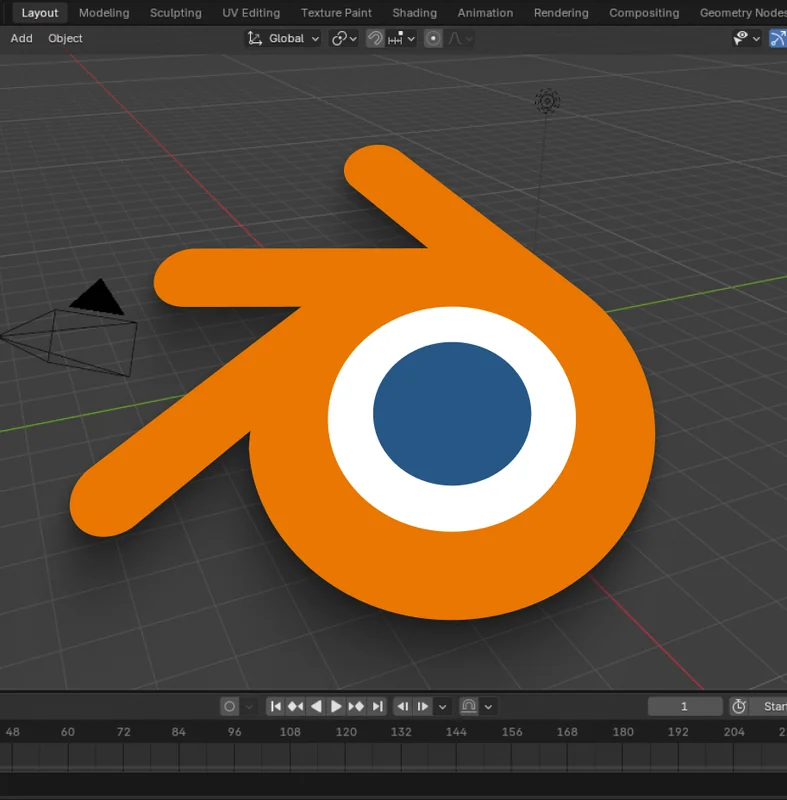Screen dimensions: 787x800
Task: Jump to the timeline start frame
Action: (x=275, y=706)
